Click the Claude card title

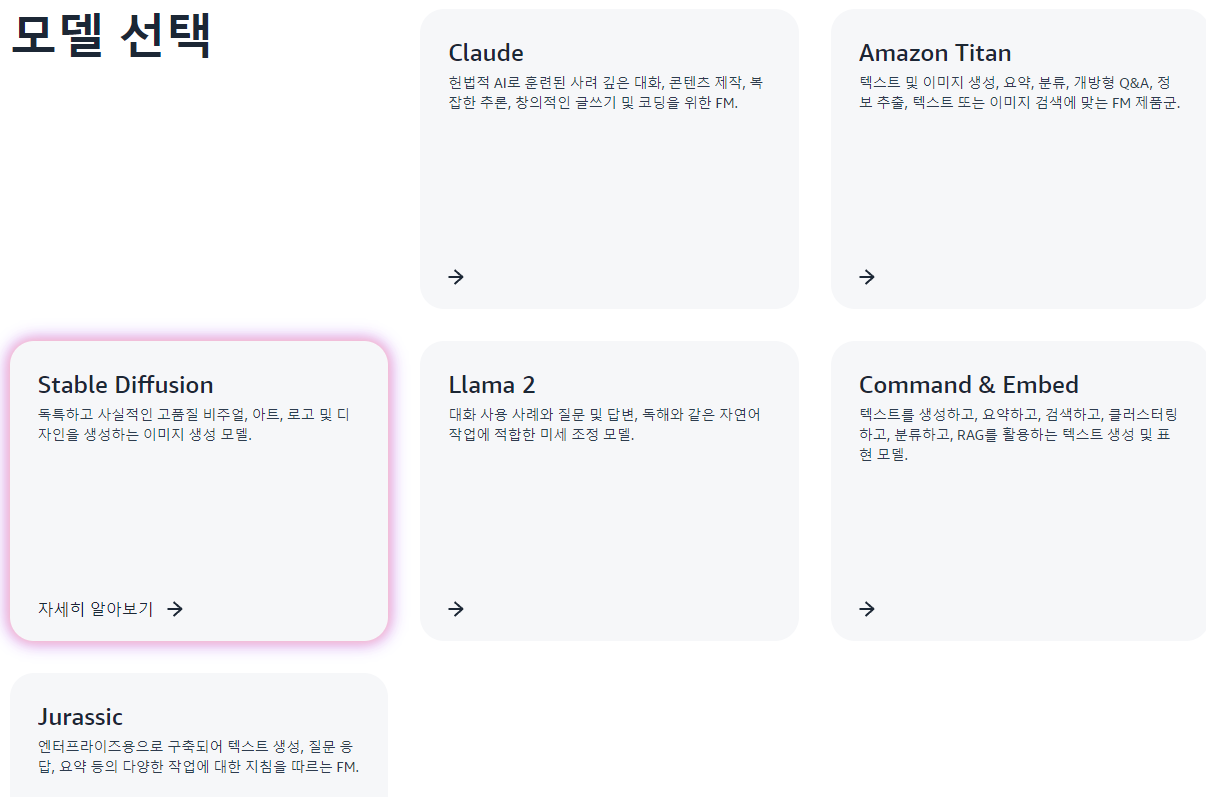tap(487, 52)
